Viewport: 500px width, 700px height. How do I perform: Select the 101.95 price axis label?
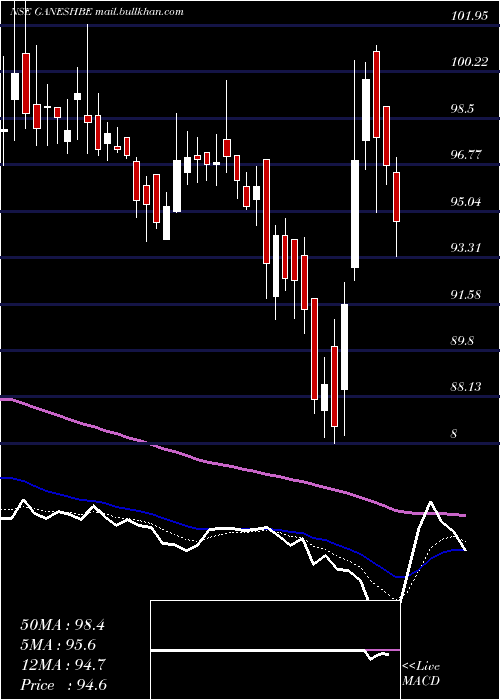469,16
